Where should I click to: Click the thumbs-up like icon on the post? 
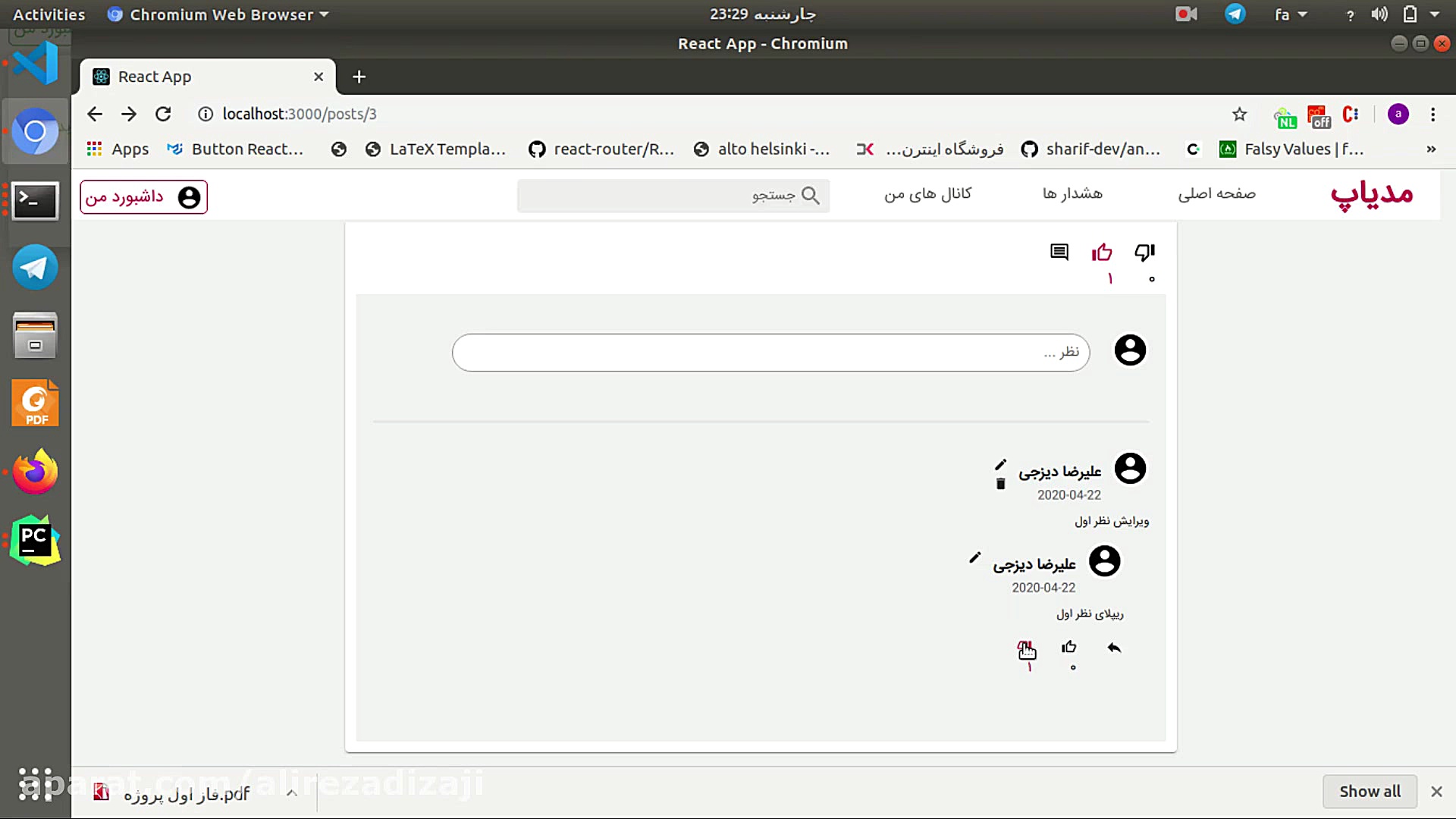tap(1102, 252)
